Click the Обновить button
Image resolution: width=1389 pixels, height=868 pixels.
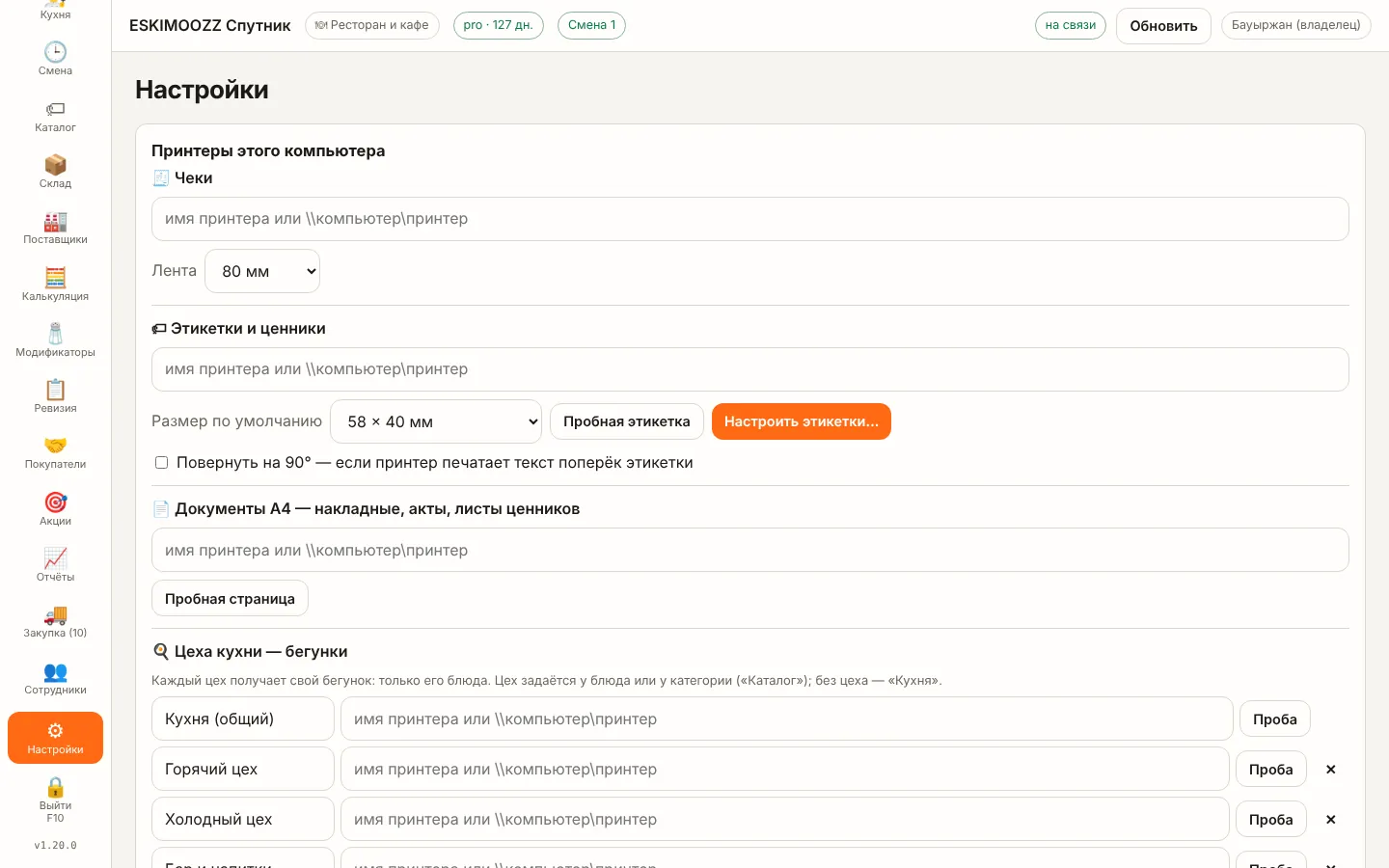point(1163,26)
